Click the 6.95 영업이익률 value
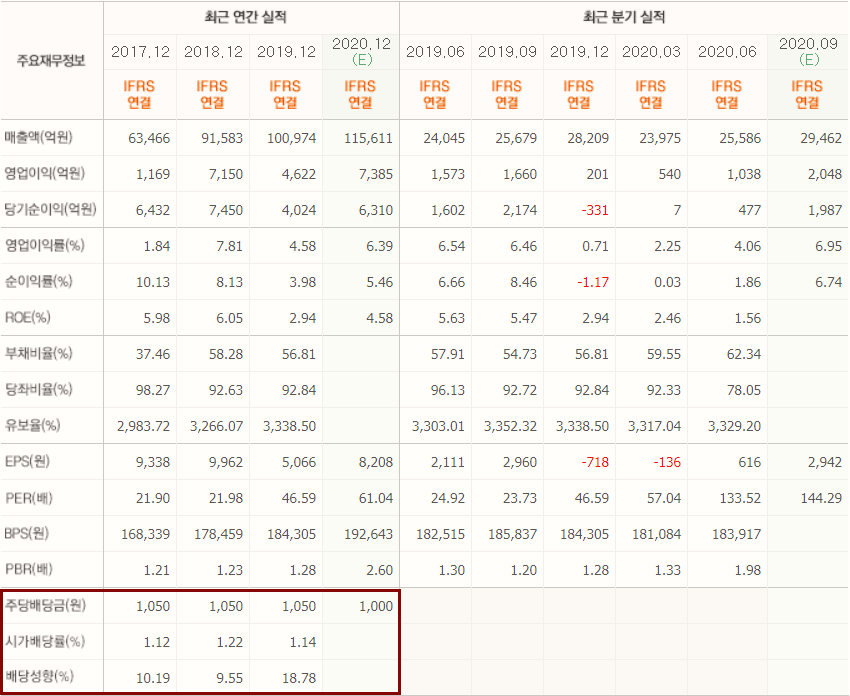 tap(829, 246)
